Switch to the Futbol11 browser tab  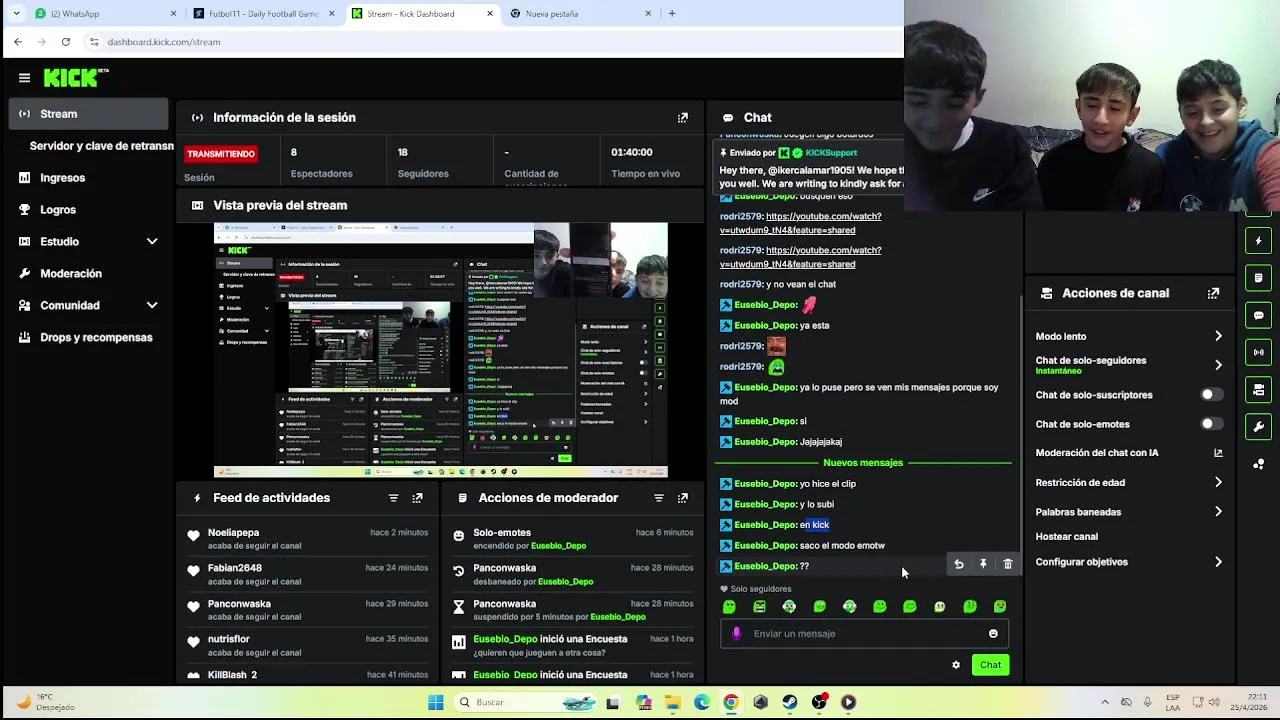[264, 14]
